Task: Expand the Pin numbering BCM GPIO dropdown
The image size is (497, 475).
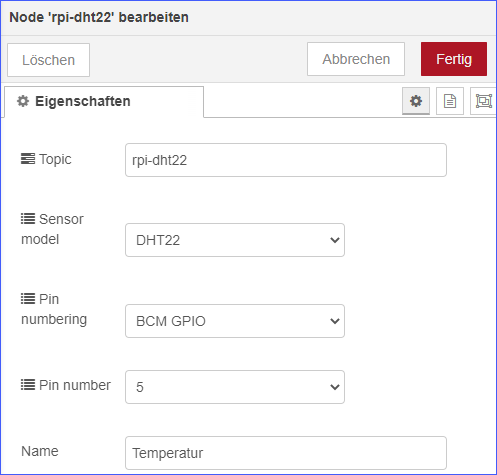Action: point(235,321)
